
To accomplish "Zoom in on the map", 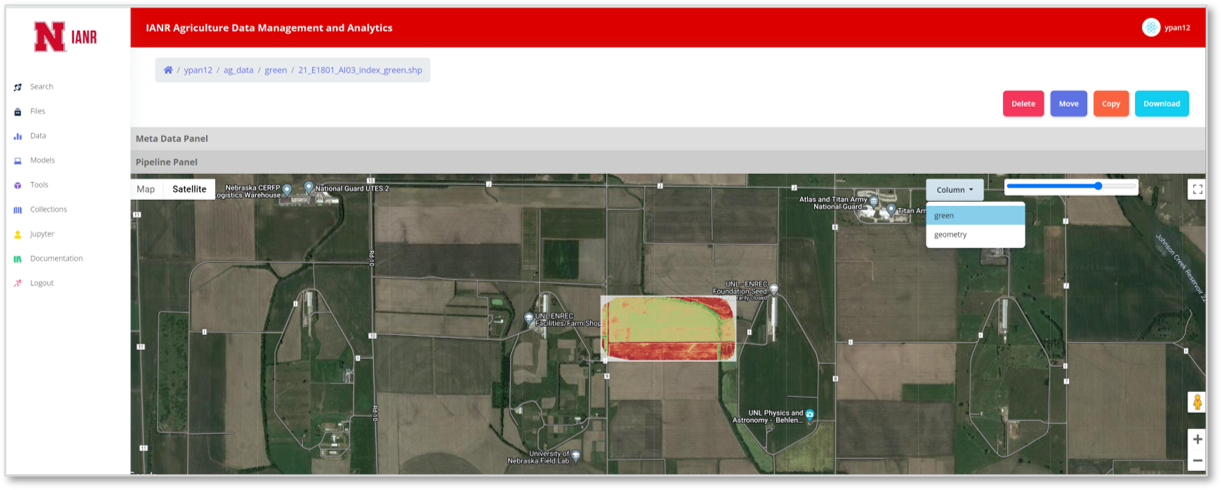I will (x=1196, y=440).
